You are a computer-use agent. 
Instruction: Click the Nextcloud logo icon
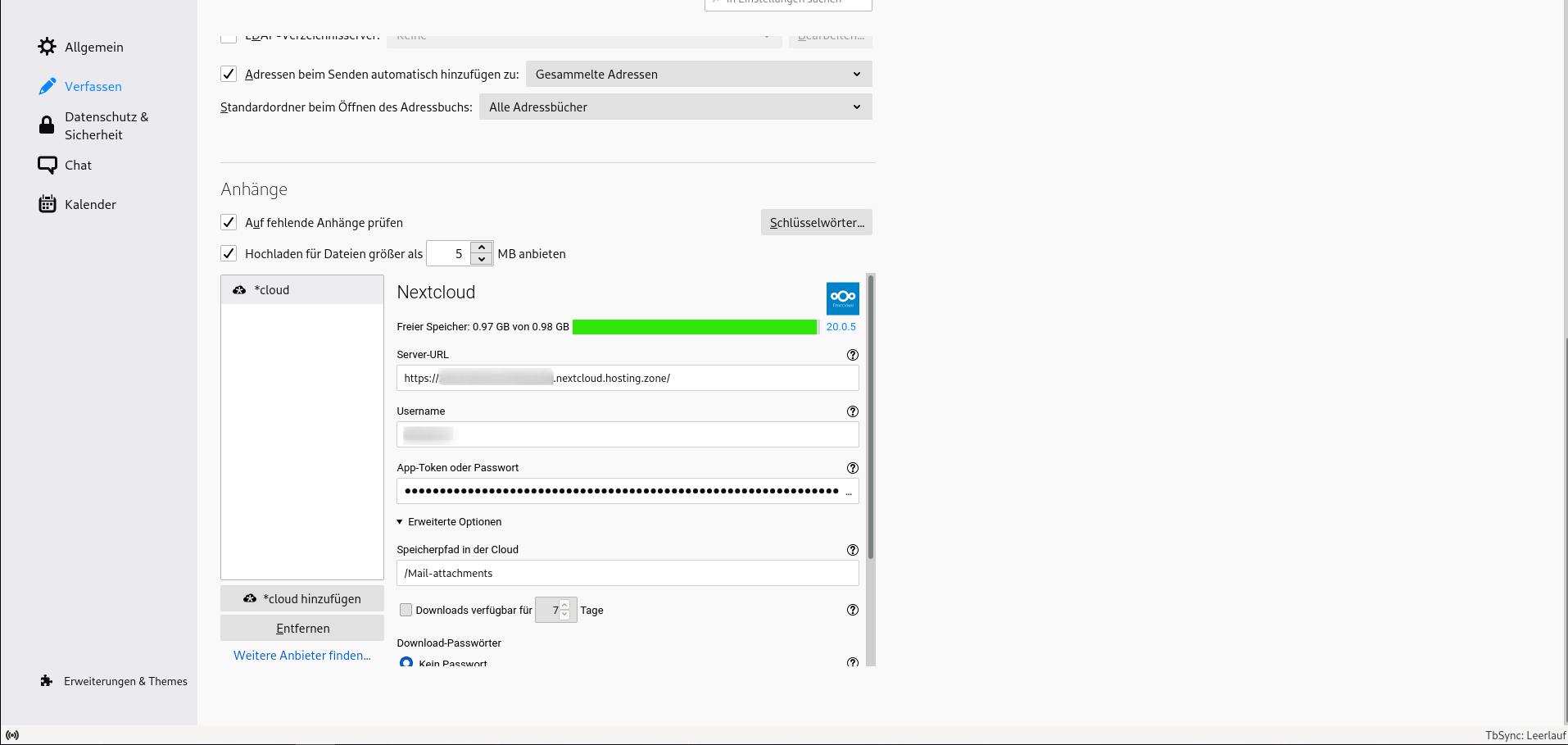842,298
